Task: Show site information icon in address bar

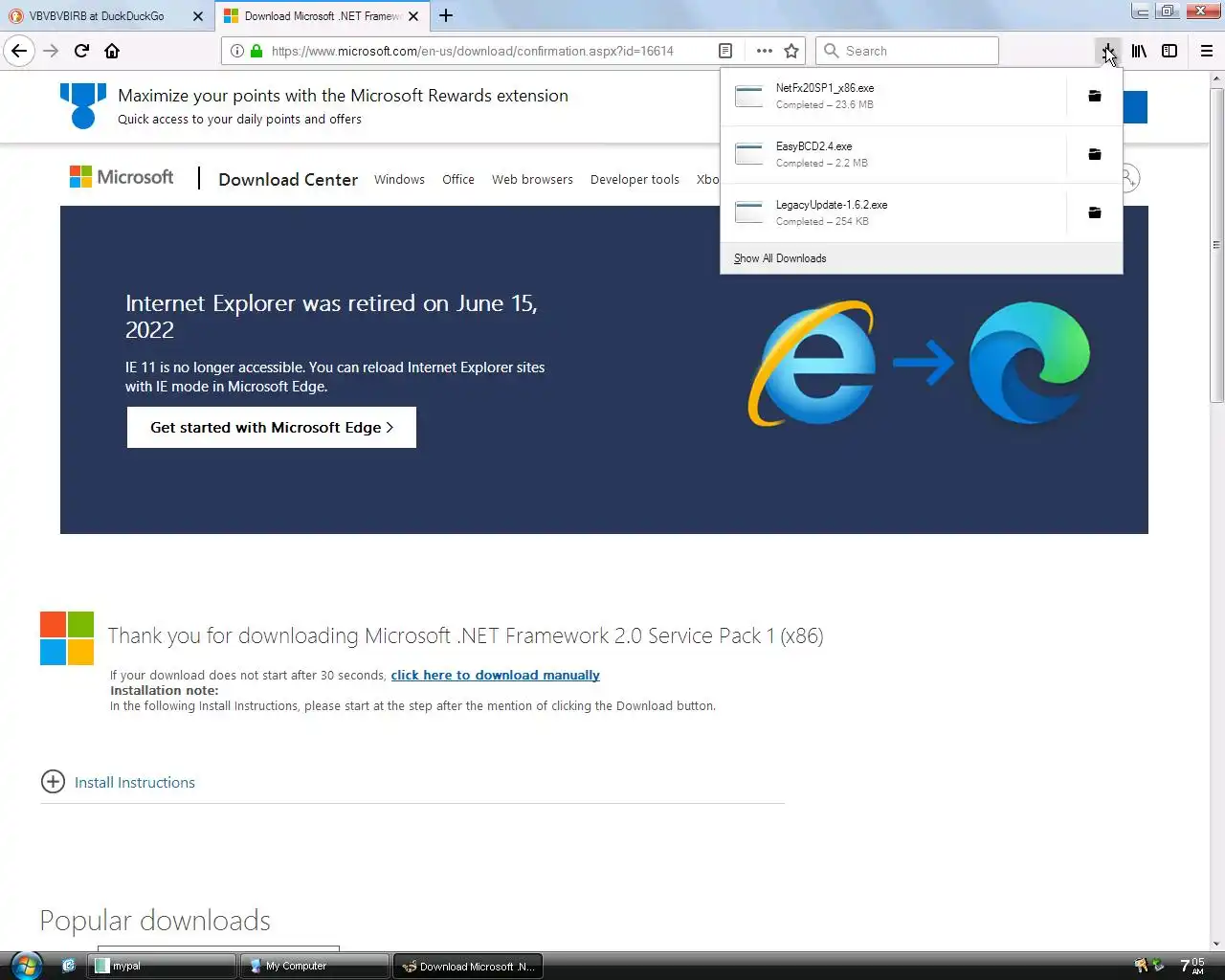Action: pos(236,51)
